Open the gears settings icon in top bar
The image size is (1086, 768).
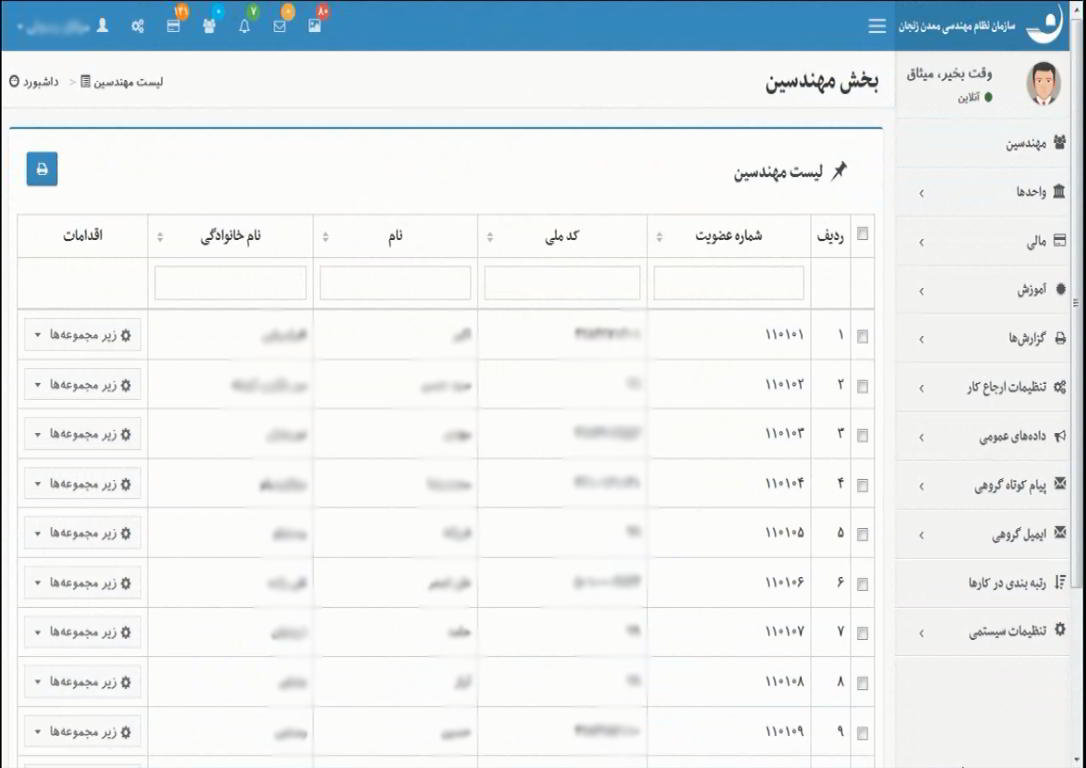[138, 26]
